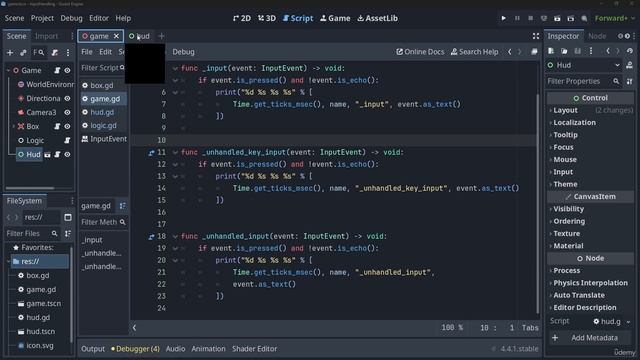The width and height of the screenshot is (640, 360).
Task: Click the scene filter search field
Action: (38, 52)
